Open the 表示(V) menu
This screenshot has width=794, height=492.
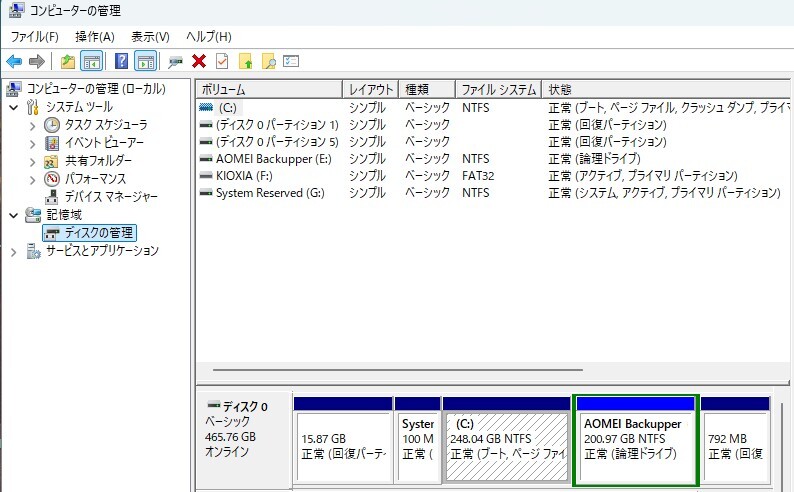150,36
